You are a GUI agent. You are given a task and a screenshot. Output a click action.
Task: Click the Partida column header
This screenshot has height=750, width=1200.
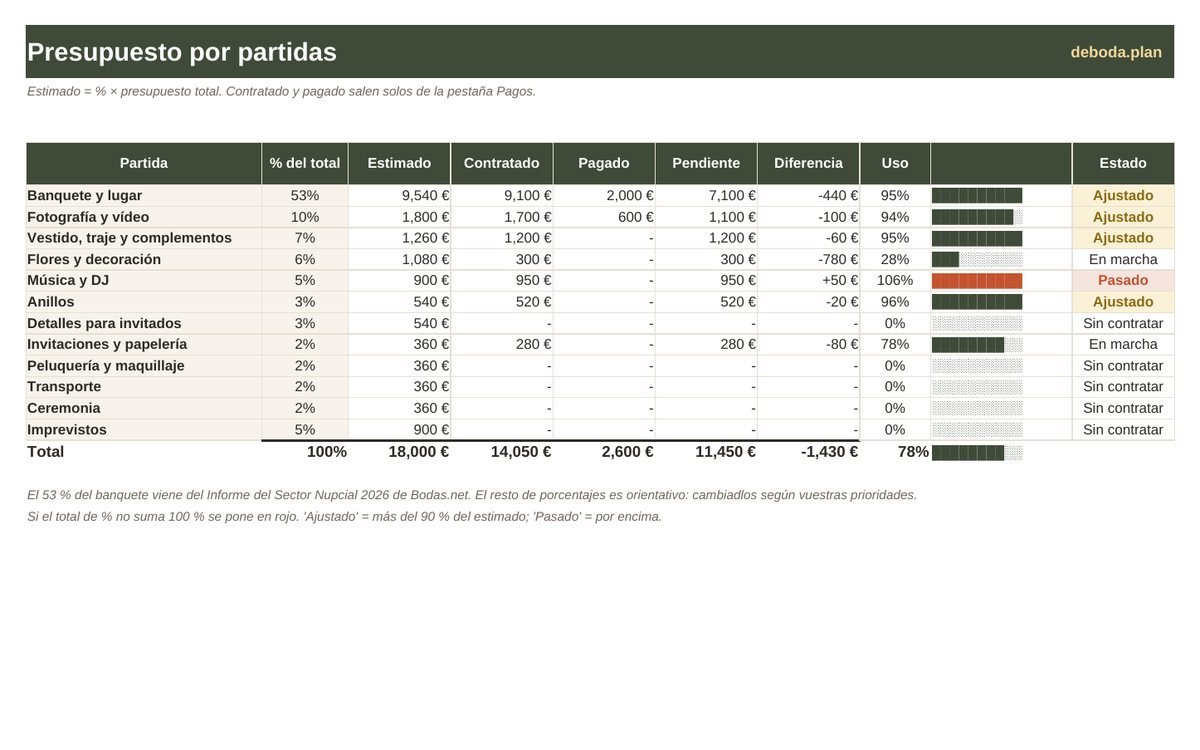pyautogui.click(x=144, y=163)
